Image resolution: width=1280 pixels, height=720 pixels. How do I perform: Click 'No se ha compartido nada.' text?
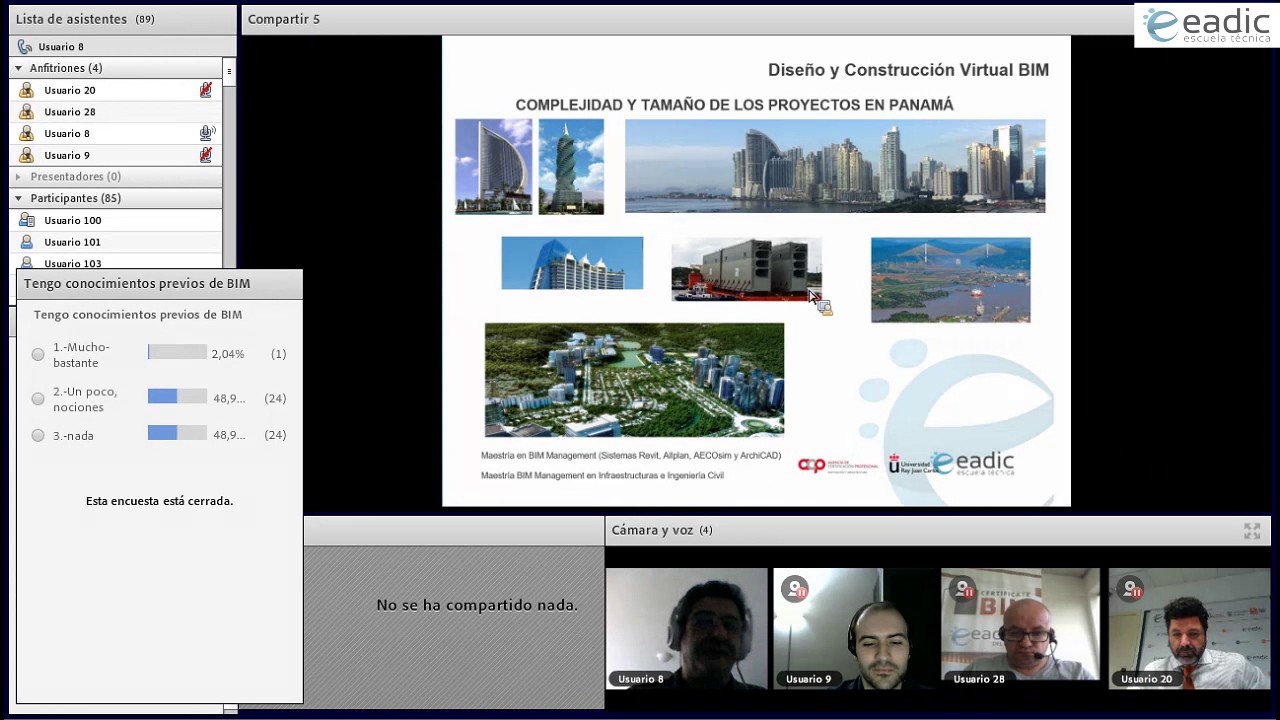pyautogui.click(x=477, y=605)
